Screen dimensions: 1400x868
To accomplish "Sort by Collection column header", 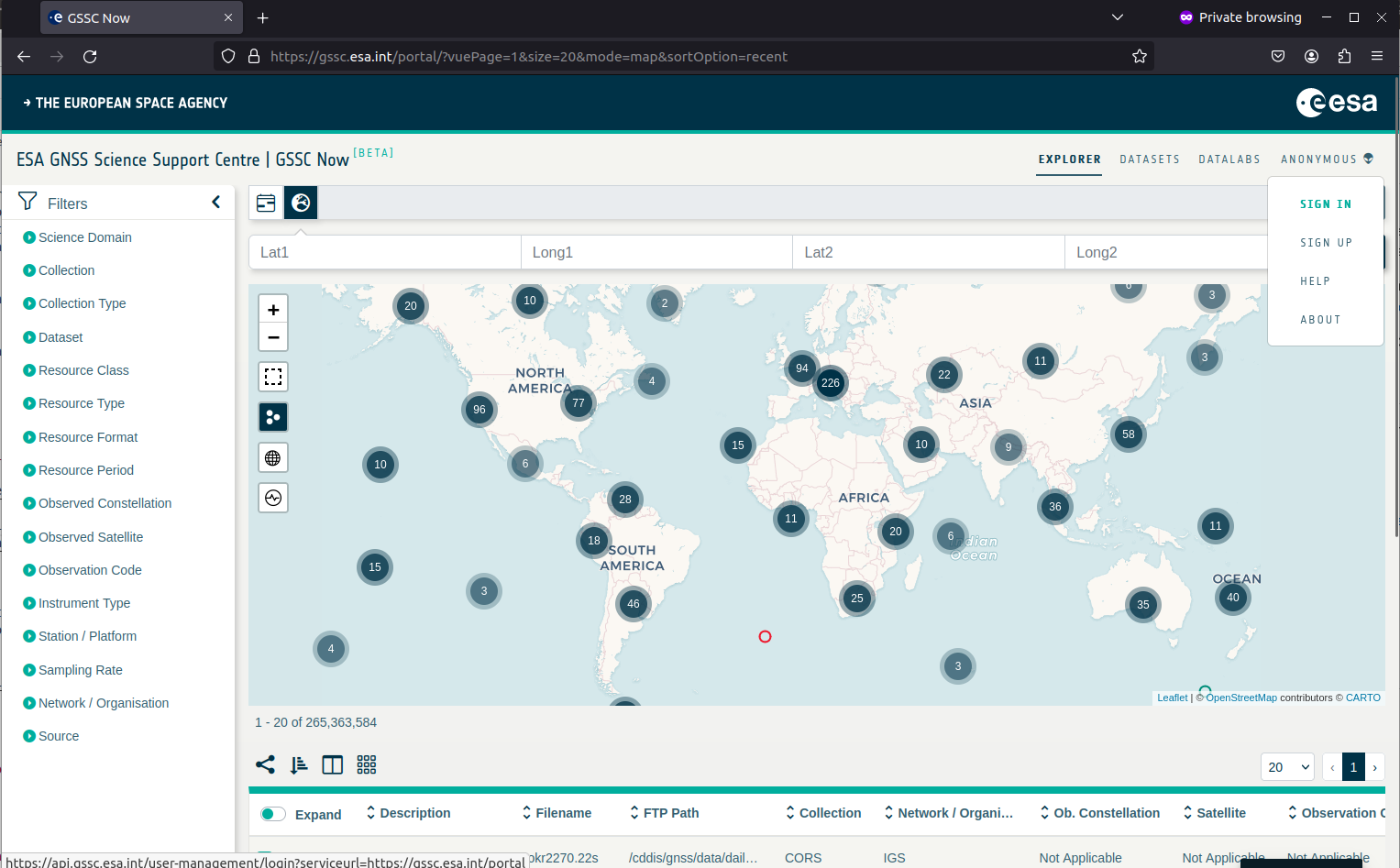I will (x=823, y=813).
